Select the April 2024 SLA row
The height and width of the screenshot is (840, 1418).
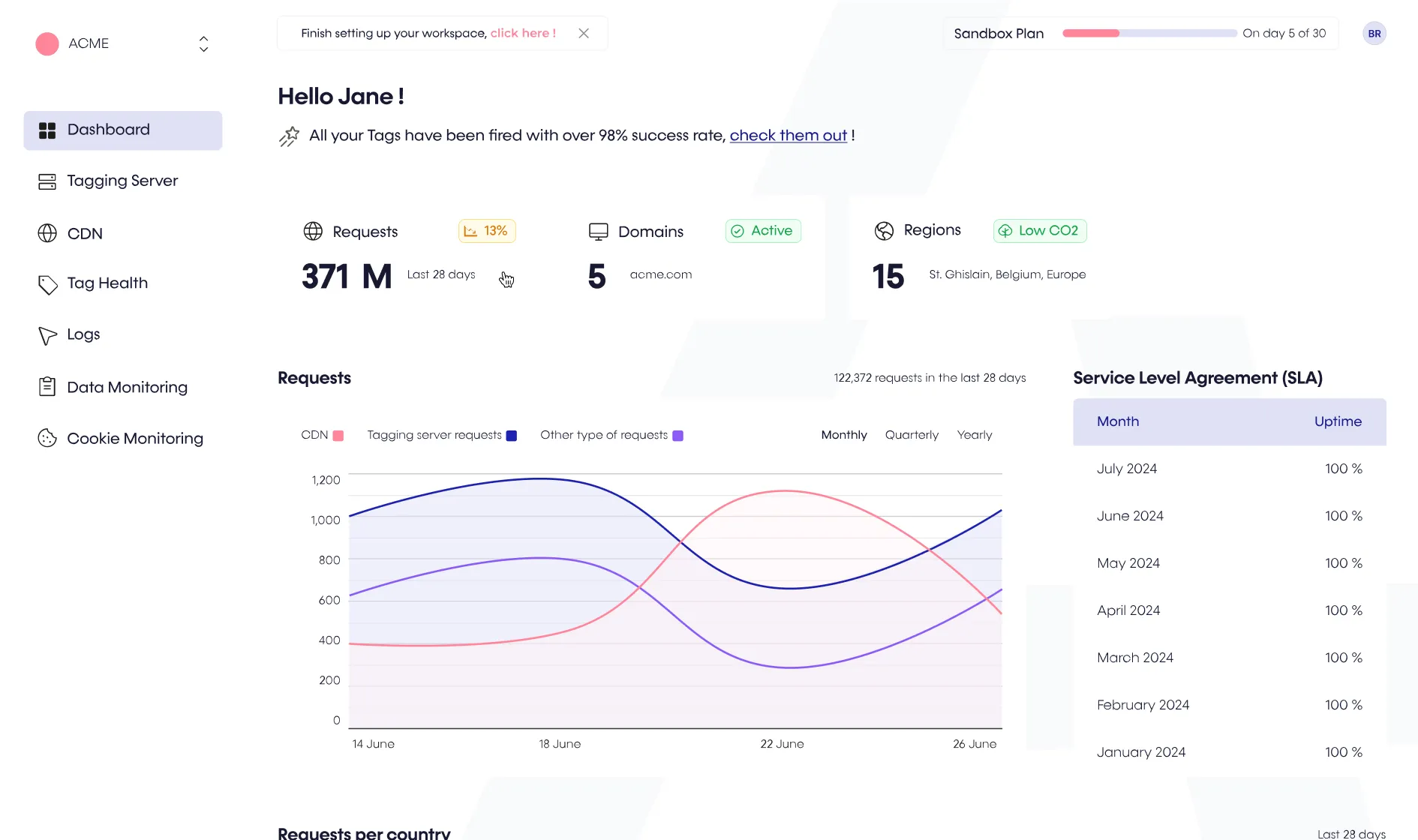pyautogui.click(x=1229, y=610)
